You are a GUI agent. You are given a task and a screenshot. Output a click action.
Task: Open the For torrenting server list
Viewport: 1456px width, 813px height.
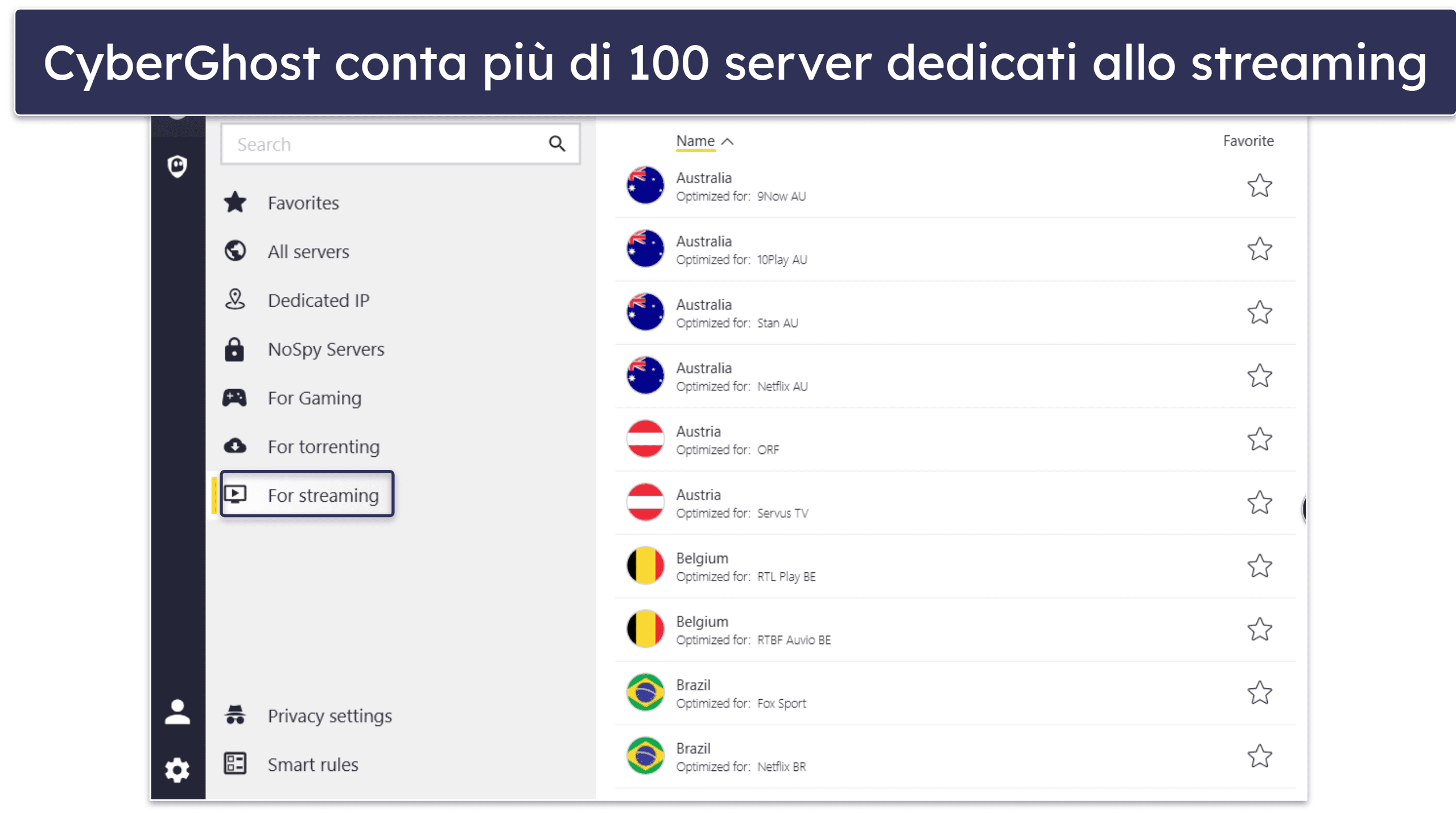click(x=324, y=447)
